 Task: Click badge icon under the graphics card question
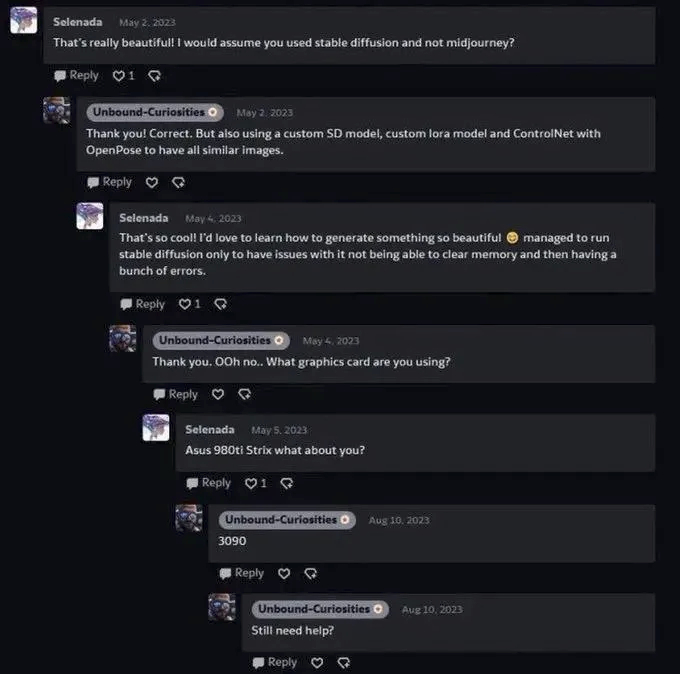[244, 394]
